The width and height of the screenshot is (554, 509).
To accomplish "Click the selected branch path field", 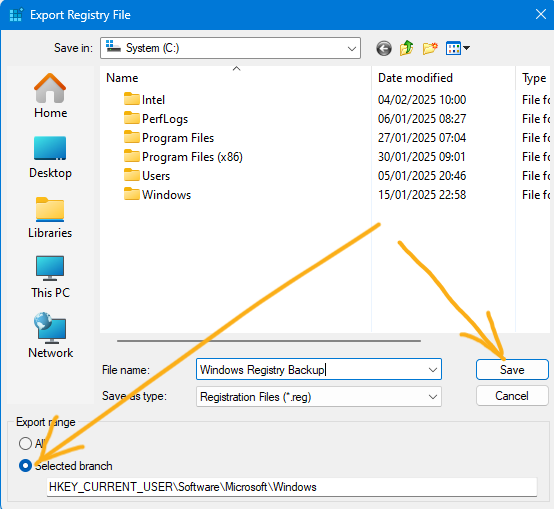I will [292, 487].
